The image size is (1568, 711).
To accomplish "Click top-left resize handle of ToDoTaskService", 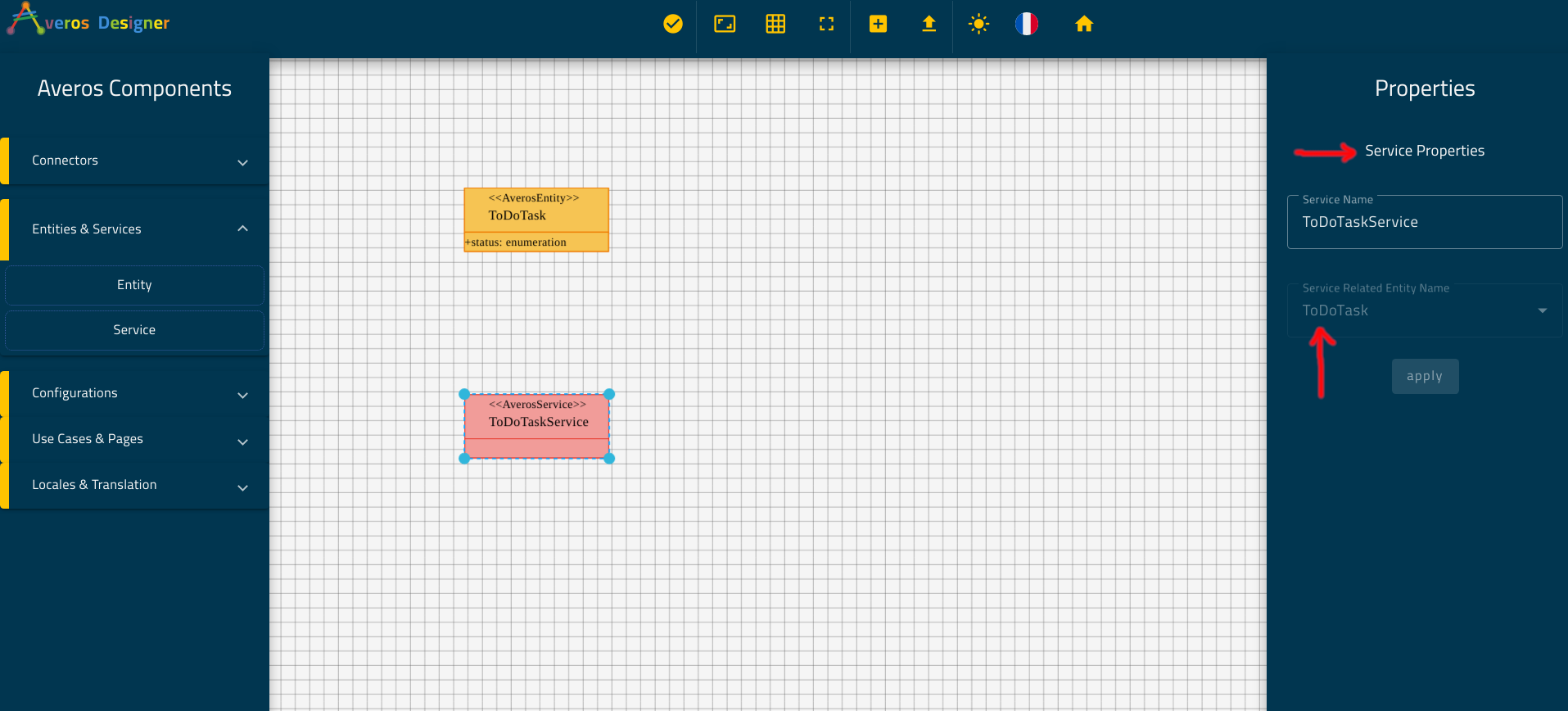I will point(464,394).
